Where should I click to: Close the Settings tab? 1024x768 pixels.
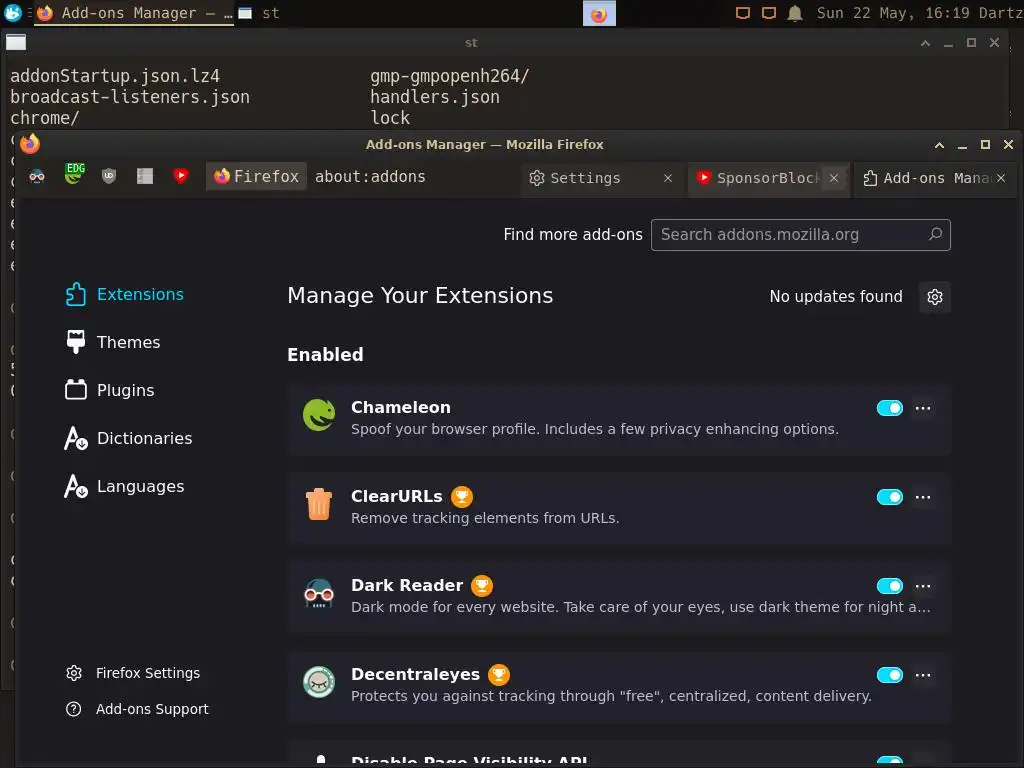point(667,178)
